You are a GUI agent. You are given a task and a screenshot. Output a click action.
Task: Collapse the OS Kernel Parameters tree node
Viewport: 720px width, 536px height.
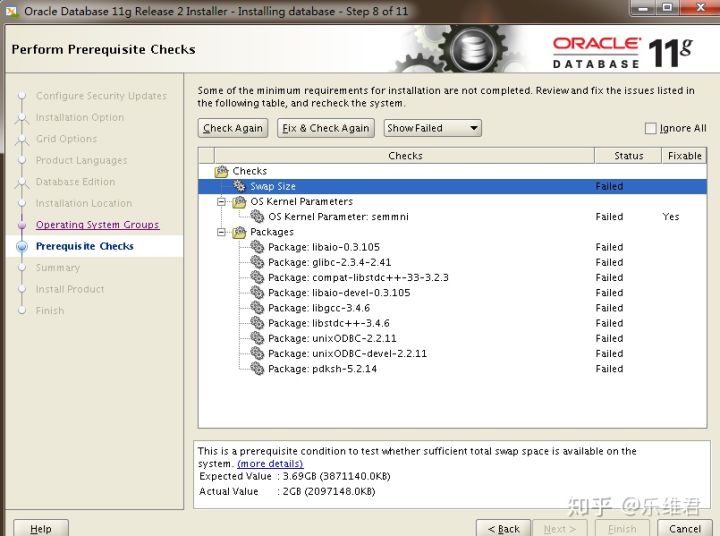click(223, 202)
